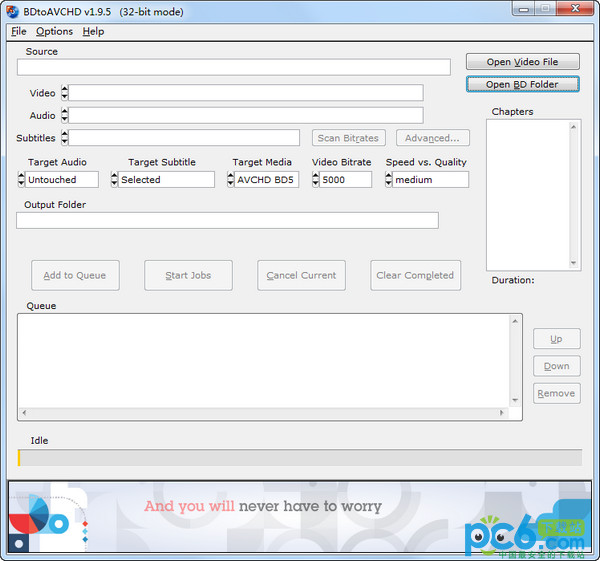This screenshot has height=561, width=600.
Task: Open the File menu
Action: 19,31
